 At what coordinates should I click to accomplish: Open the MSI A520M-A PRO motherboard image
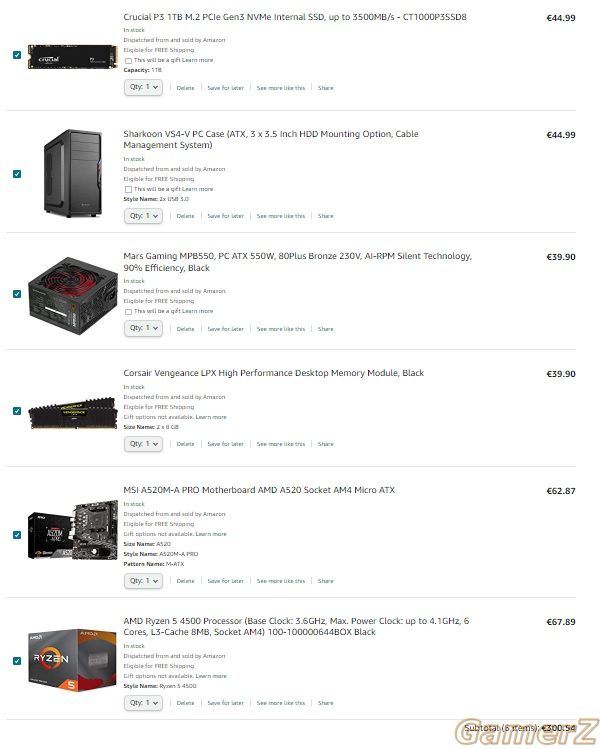[73, 530]
